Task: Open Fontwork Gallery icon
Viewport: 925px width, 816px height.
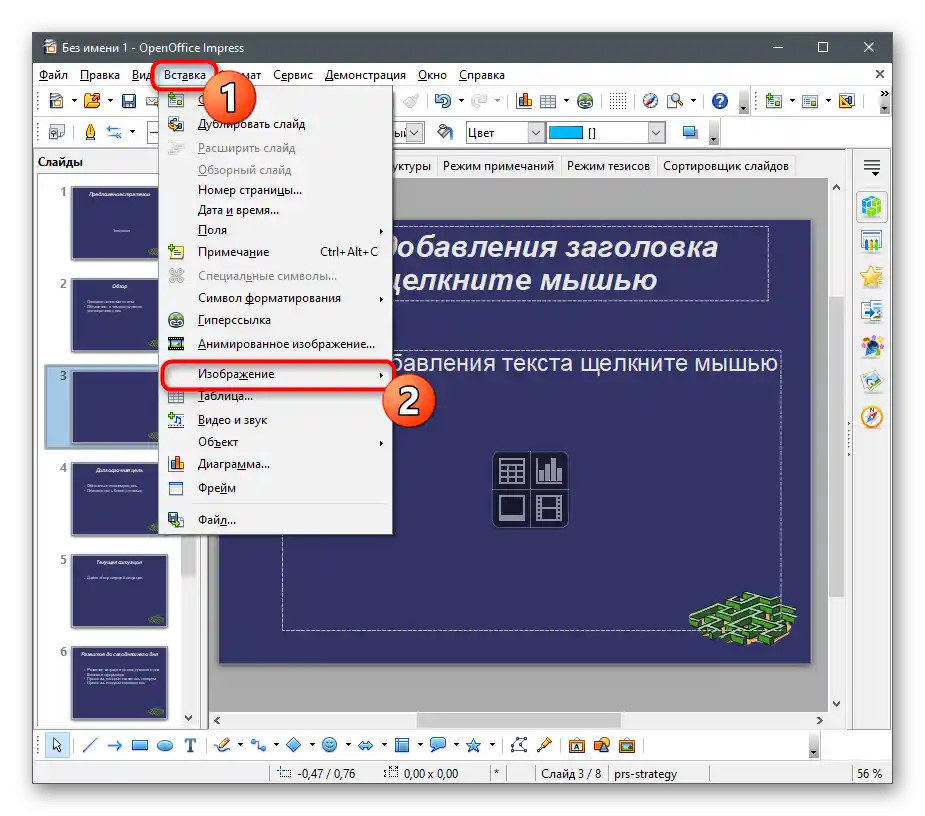Action: 576,745
